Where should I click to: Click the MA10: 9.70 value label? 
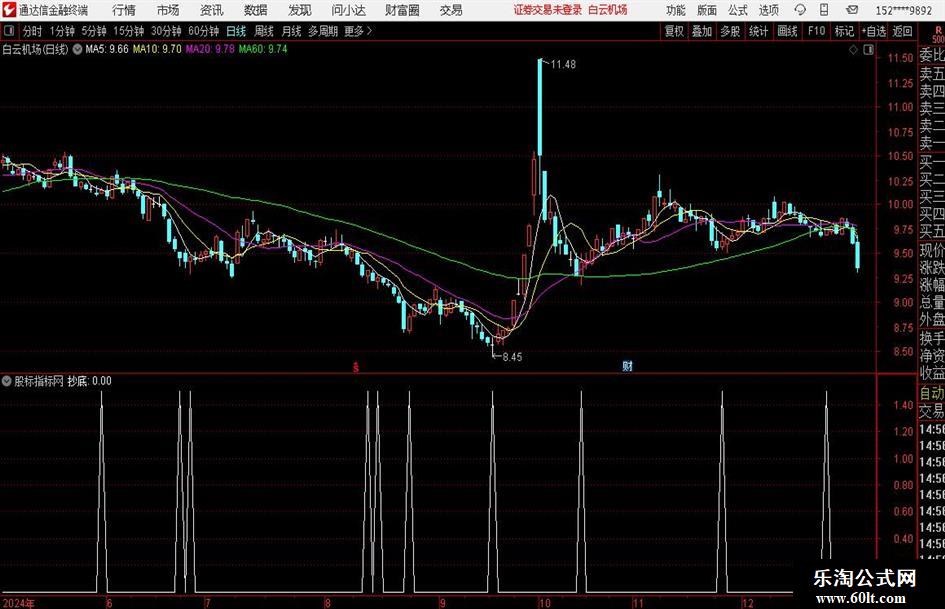pos(157,49)
